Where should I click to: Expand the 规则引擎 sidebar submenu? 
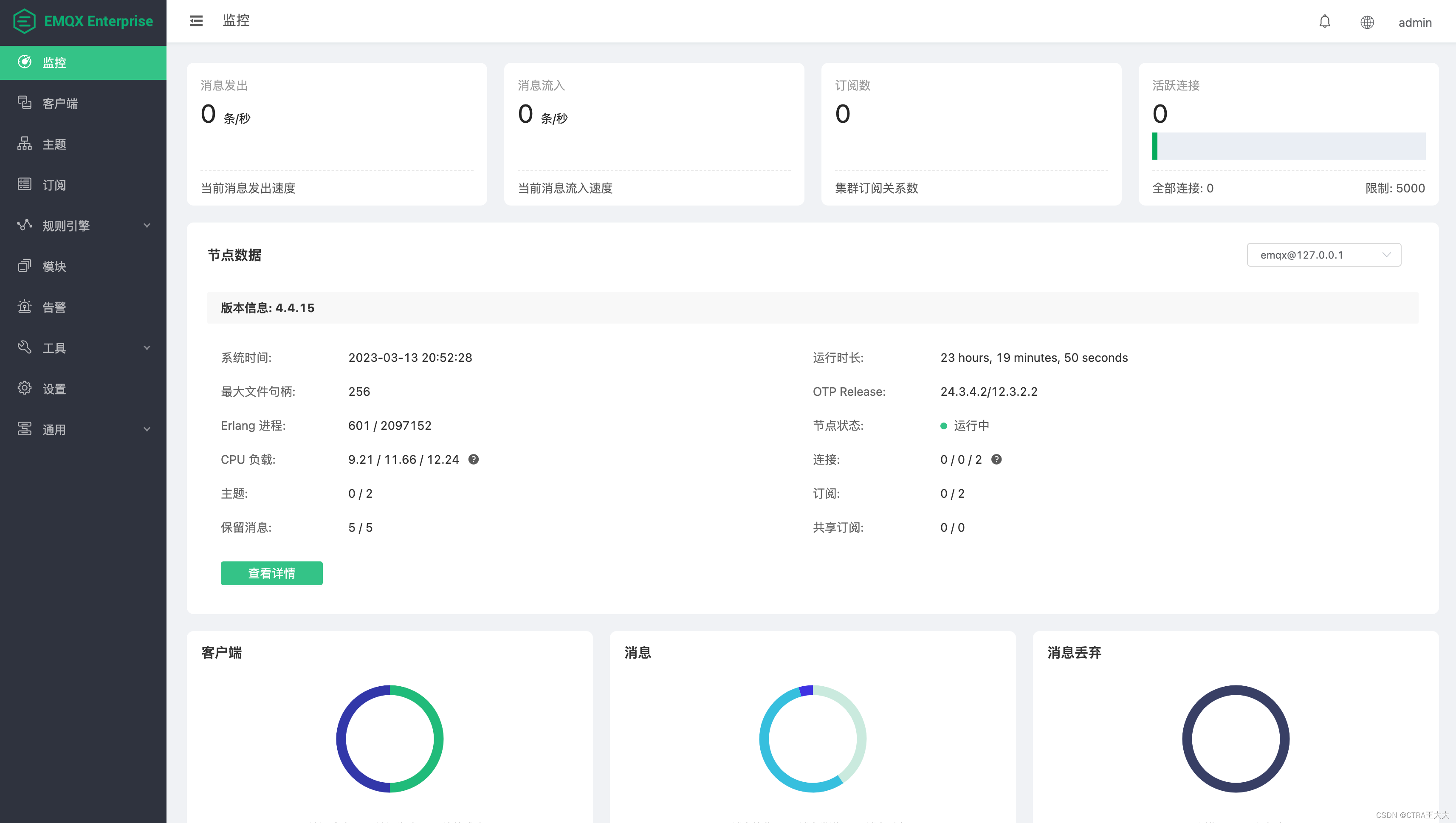(83, 225)
